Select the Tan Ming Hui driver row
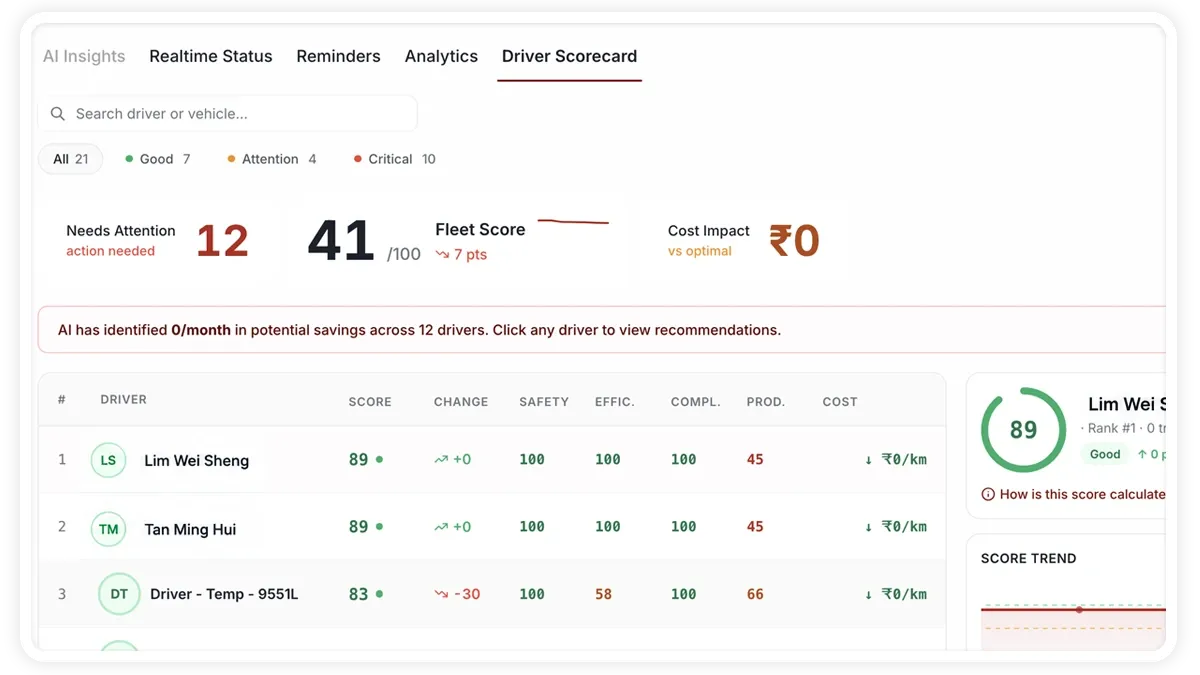The height and width of the screenshot is (675, 1200). tap(492, 528)
